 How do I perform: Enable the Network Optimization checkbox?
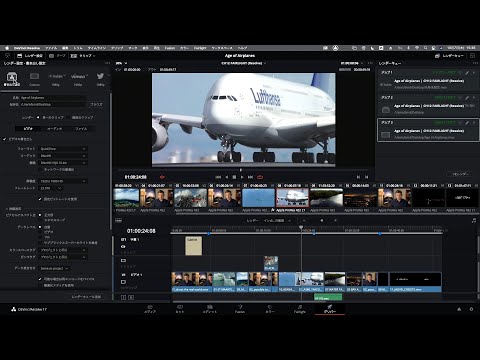[x=41, y=169]
